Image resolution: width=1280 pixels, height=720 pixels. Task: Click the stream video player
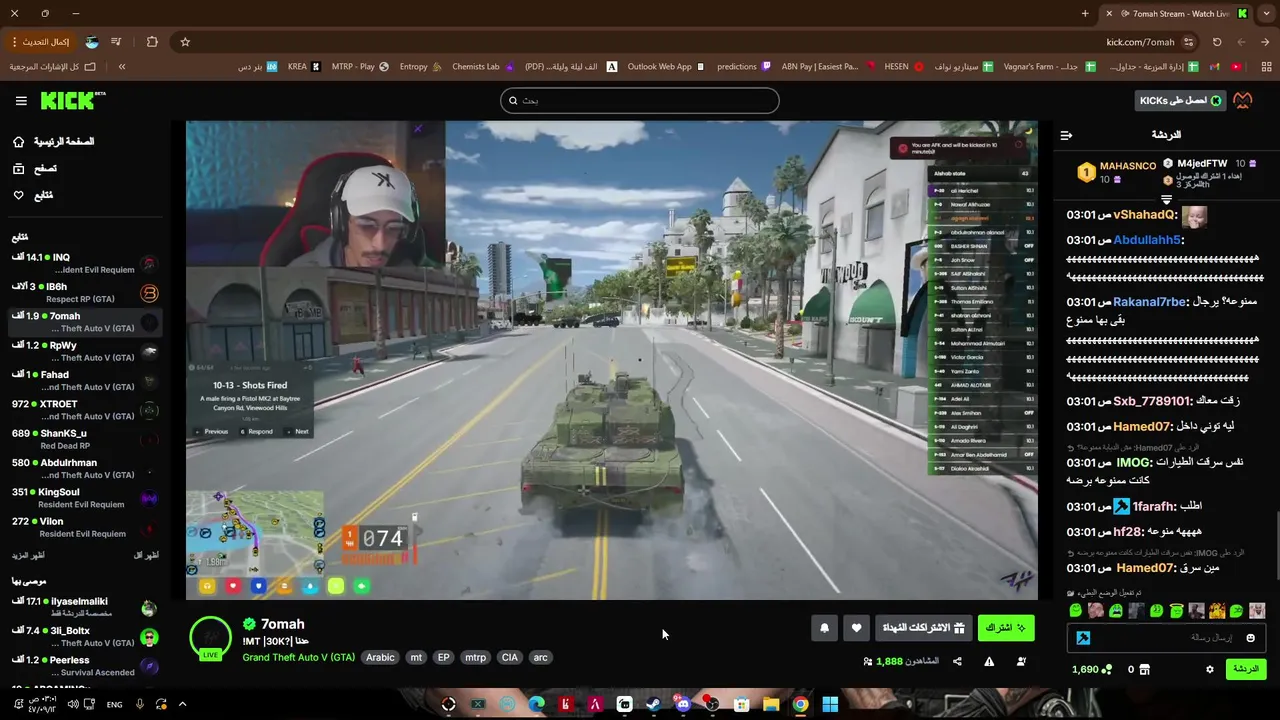[611, 360]
